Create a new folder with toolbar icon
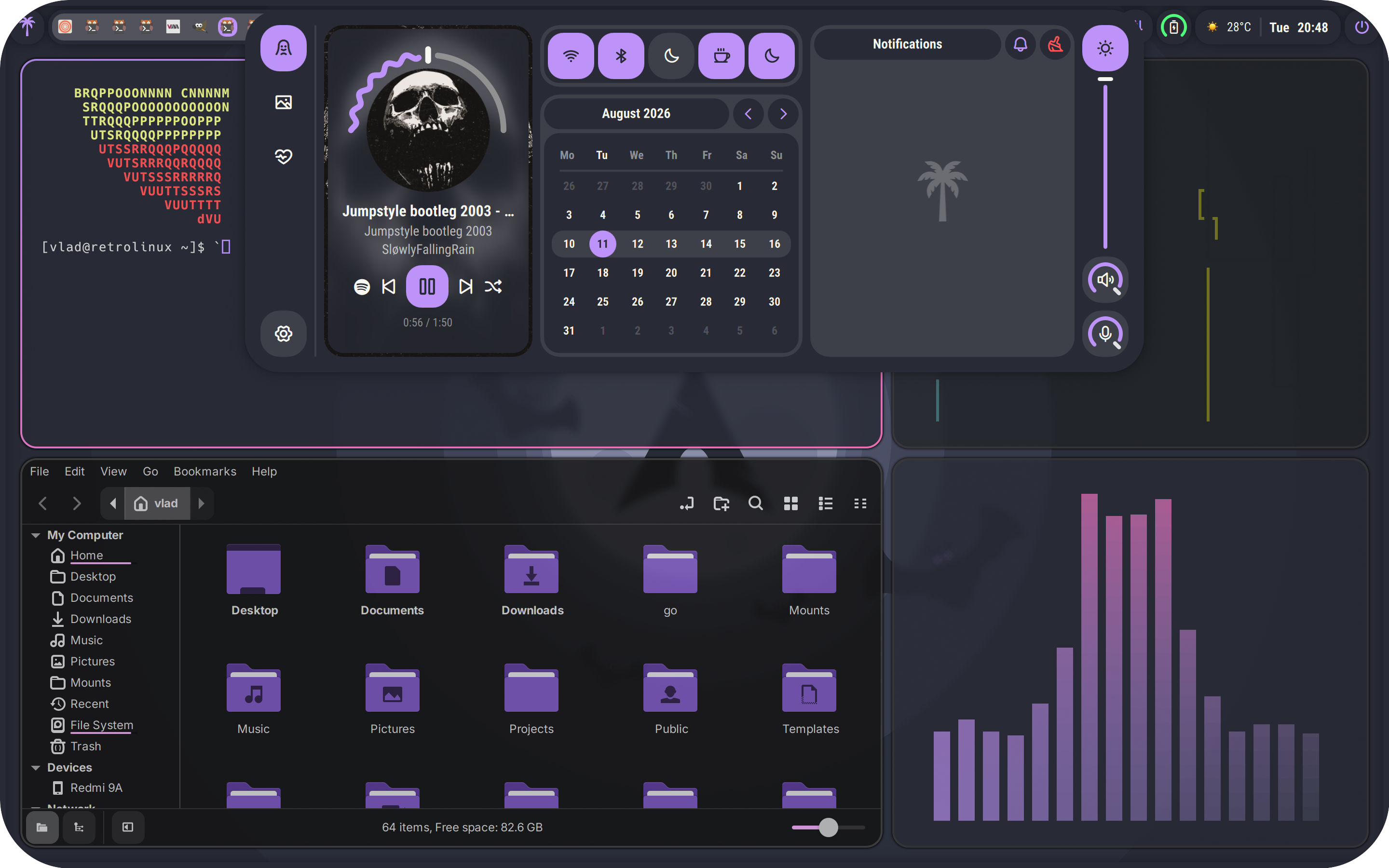Screen dimensions: 1389x868 tap(722, 503)
